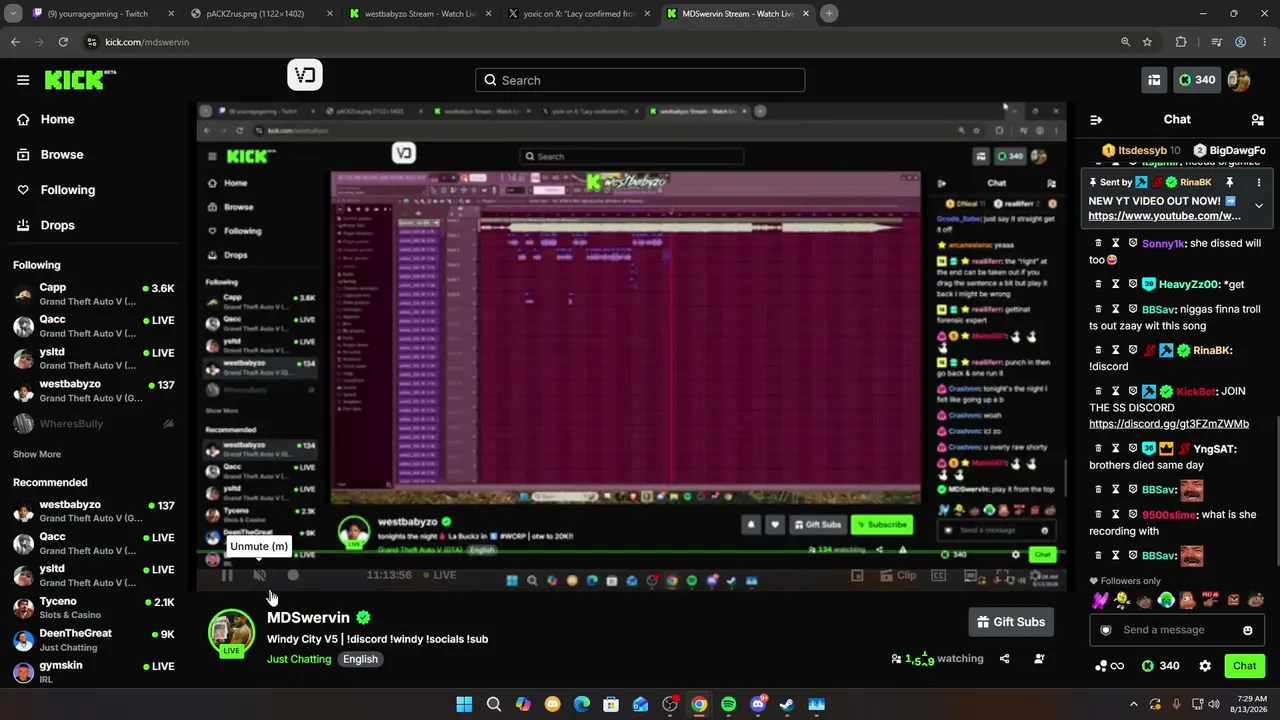
Task: Open Tyceno Slots & Casino channel
Action: pos(95,608)
